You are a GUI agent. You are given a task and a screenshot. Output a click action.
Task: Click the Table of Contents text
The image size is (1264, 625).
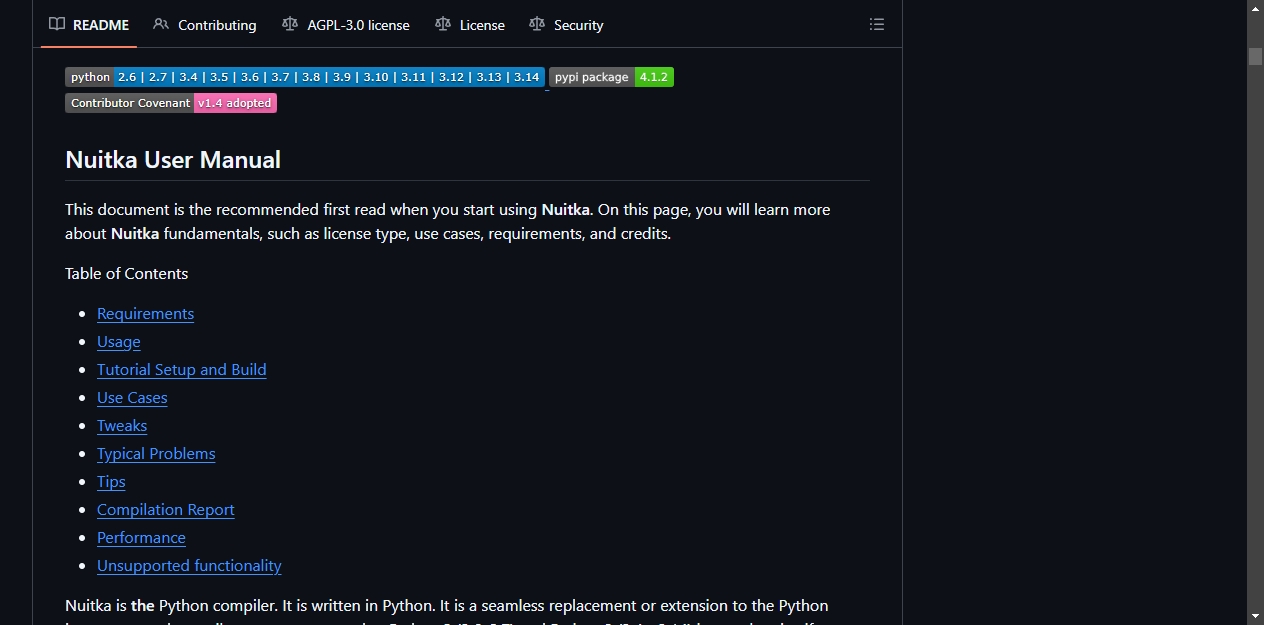[126, 274]
